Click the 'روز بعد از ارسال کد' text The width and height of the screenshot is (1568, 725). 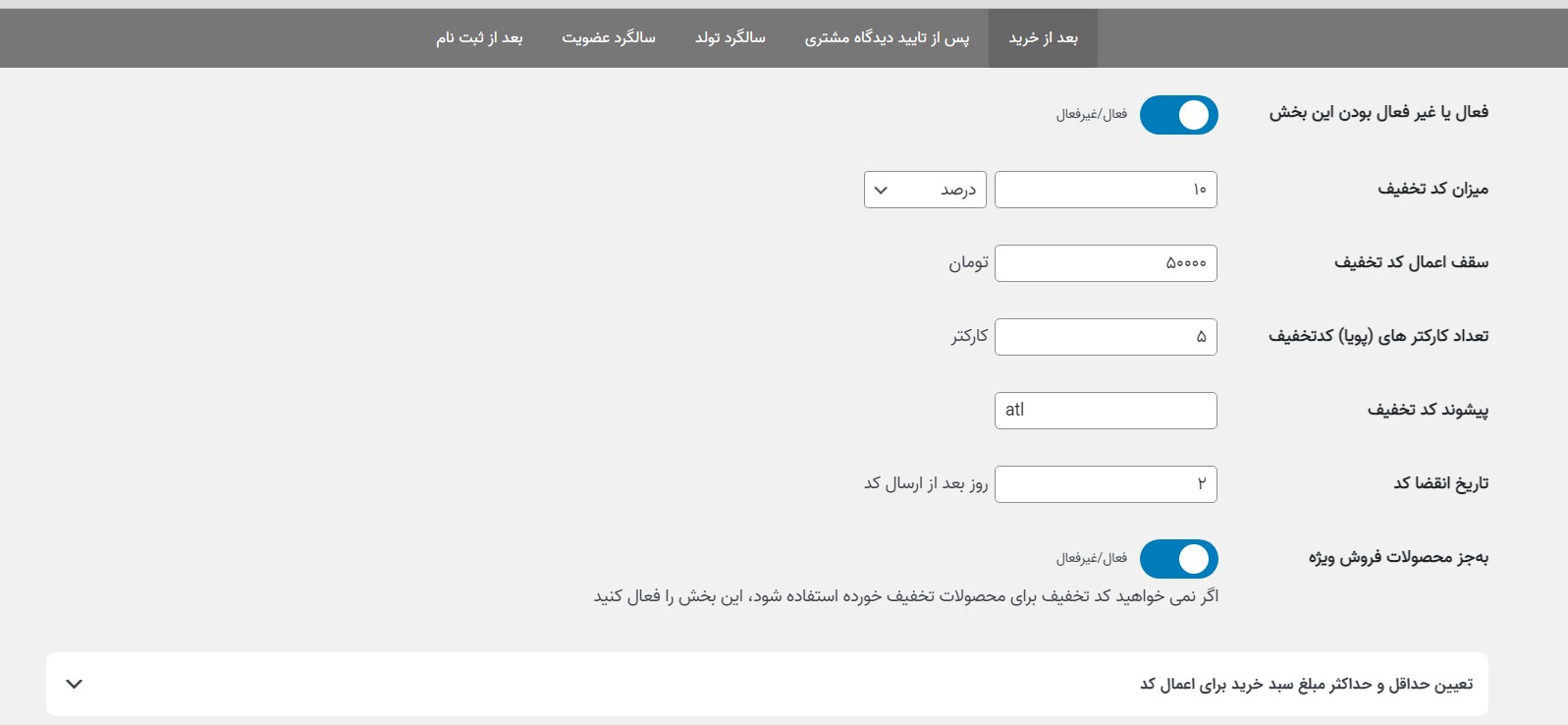point(926,483)
